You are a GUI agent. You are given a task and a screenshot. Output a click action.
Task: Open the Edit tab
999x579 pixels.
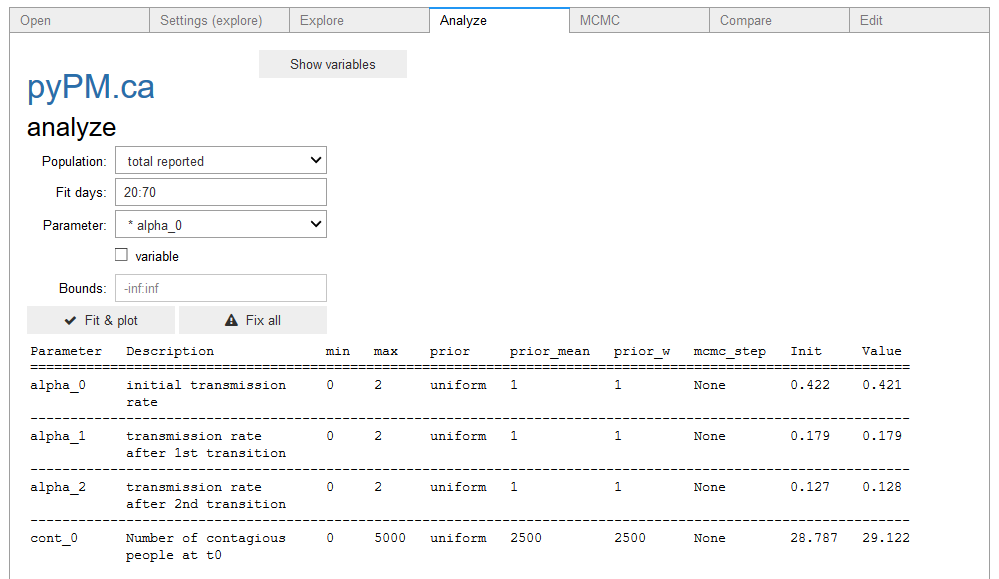[x=919, y=20]
